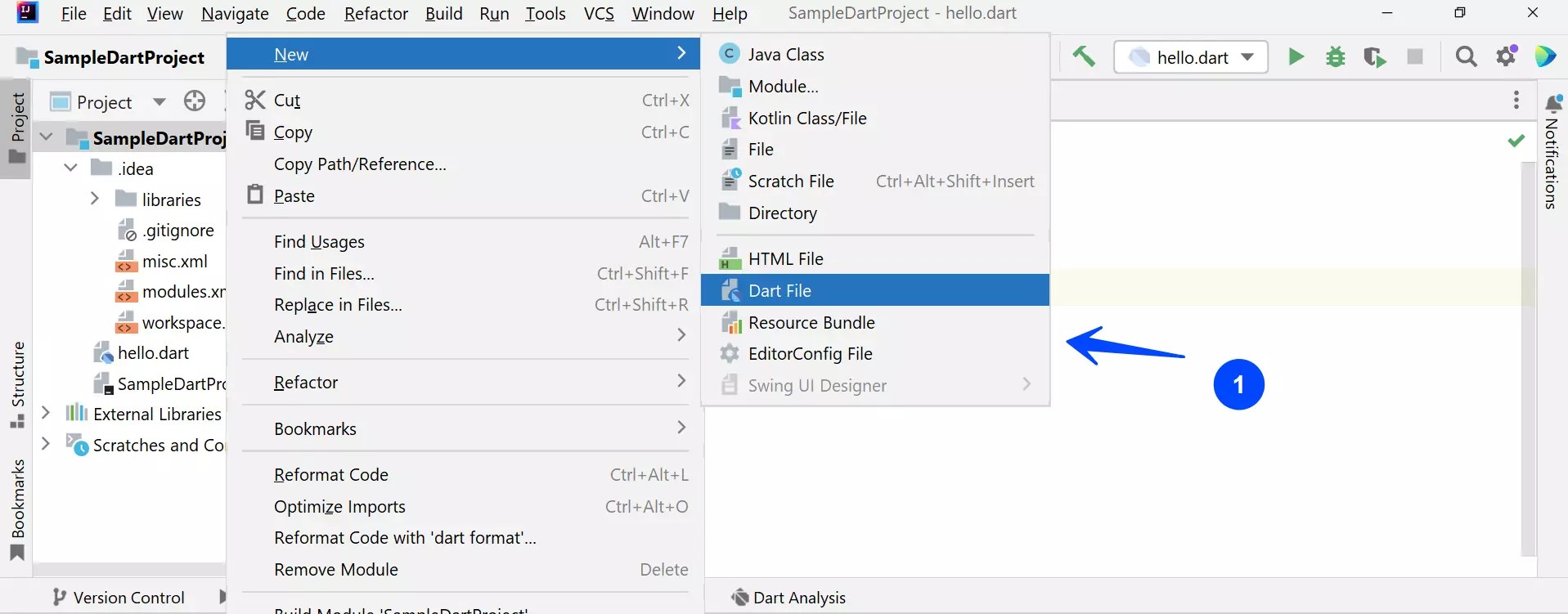Open the Run menu in menu bar
The image size is (1568, 614).
click(x=494, y=13)
